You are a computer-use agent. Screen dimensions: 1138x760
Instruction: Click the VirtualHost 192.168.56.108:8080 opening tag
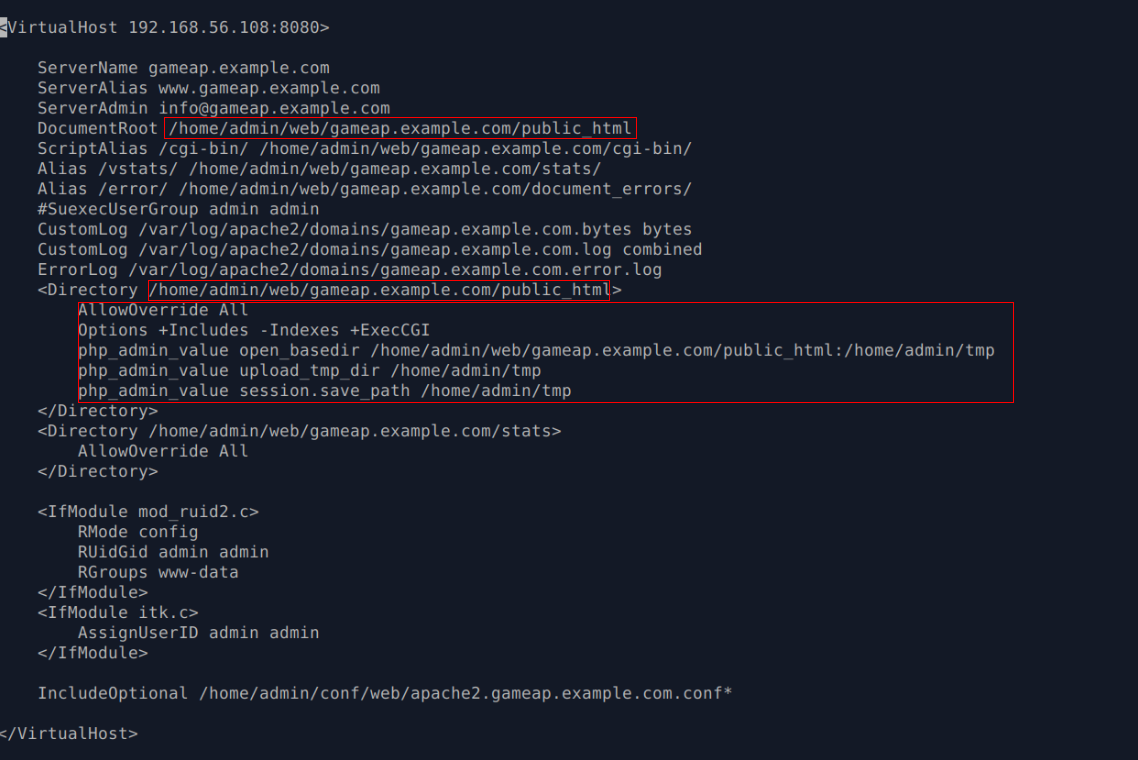pos(165,28)
